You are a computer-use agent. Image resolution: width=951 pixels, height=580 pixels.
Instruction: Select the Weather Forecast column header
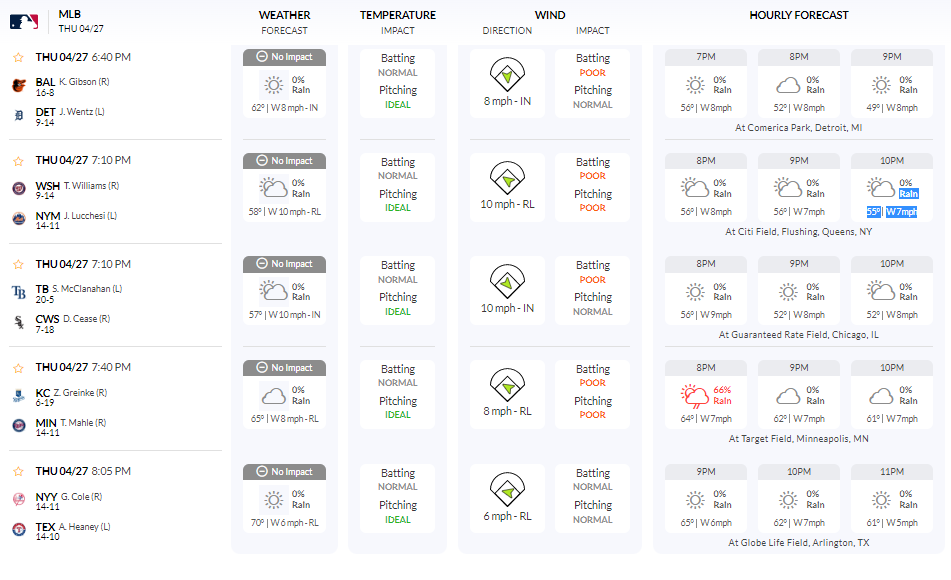(284, 16)
